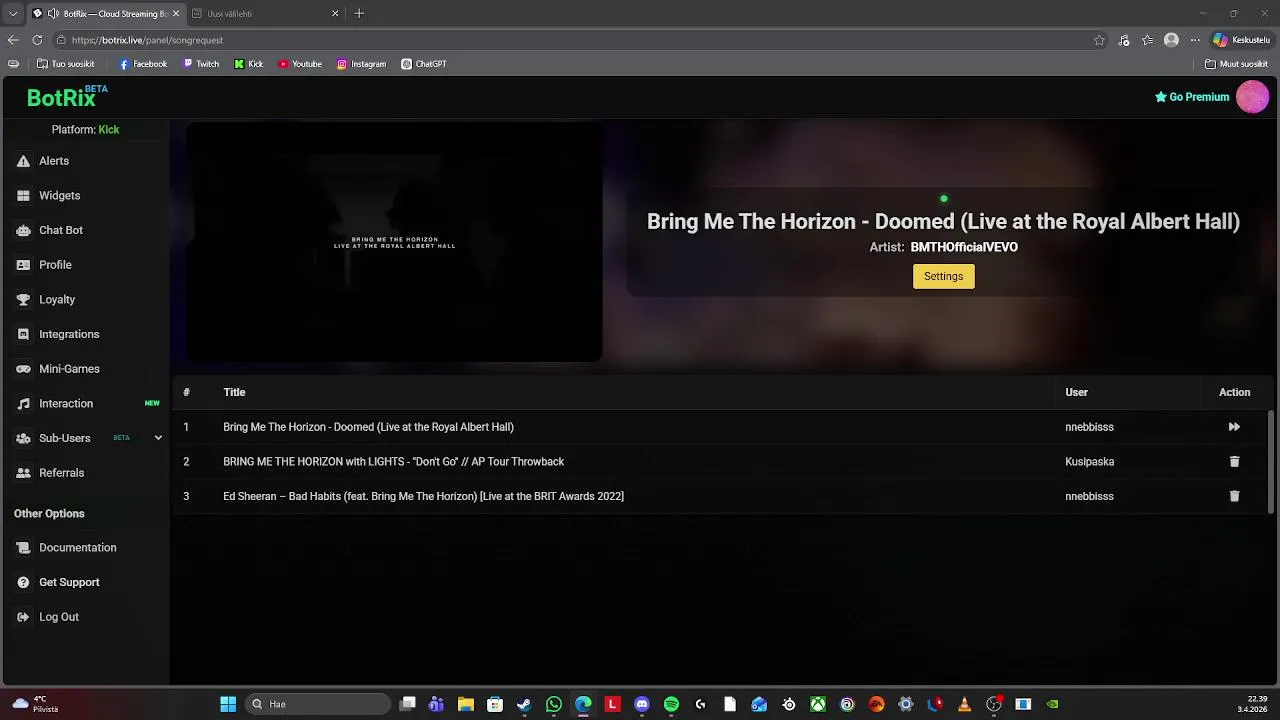Click the Integrations Twitch-style icon
The width and height of the screenshot is (1280, 720).
pyautogui.click(x=23, y=334)
